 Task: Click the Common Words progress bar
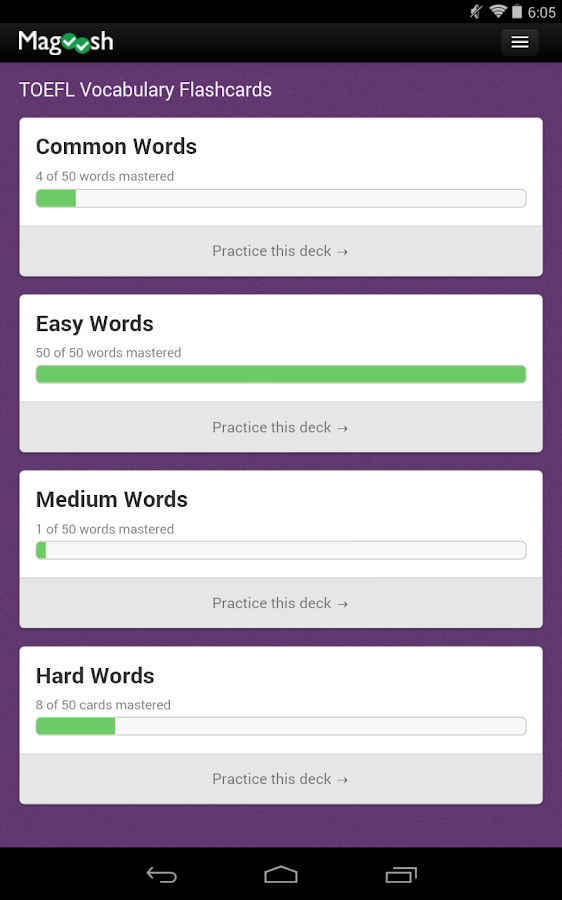281,198
